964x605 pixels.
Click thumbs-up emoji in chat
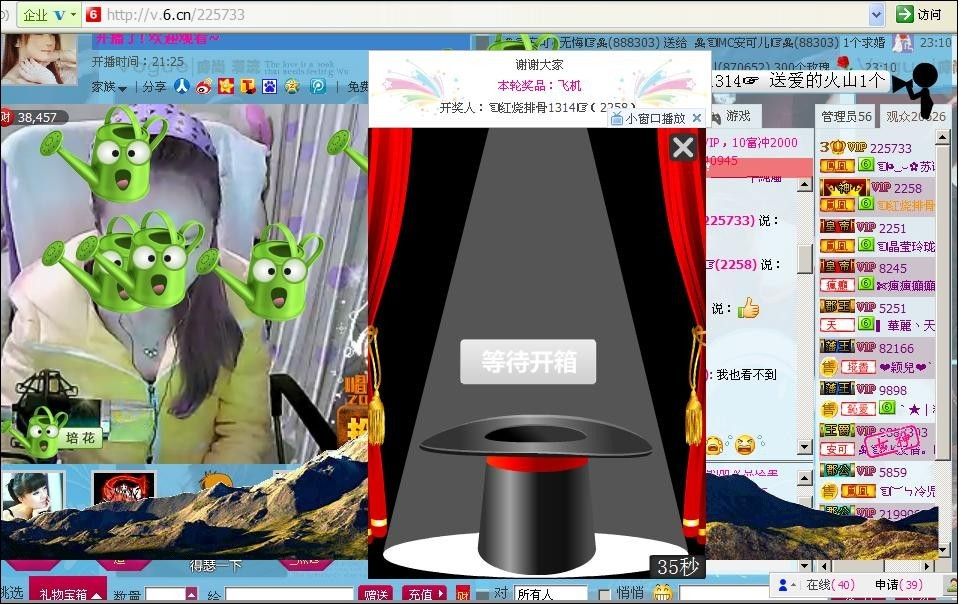[748, 308]
